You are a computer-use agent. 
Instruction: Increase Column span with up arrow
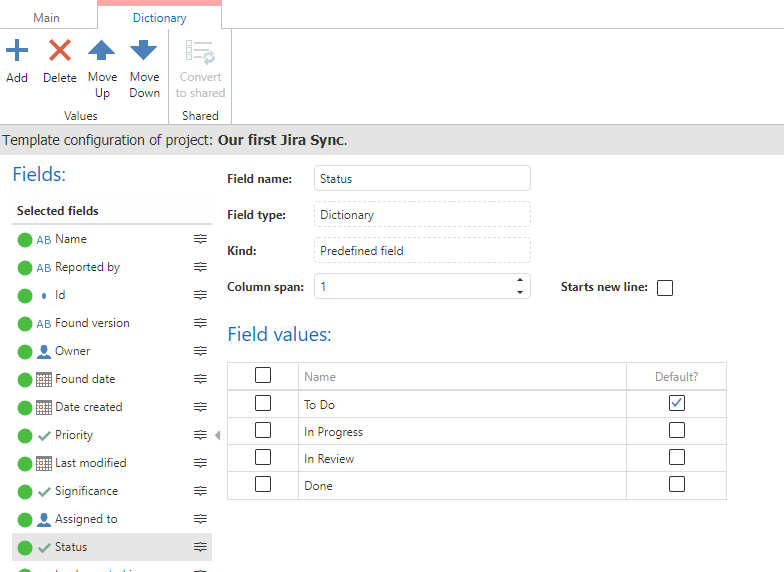click(519, 280)
